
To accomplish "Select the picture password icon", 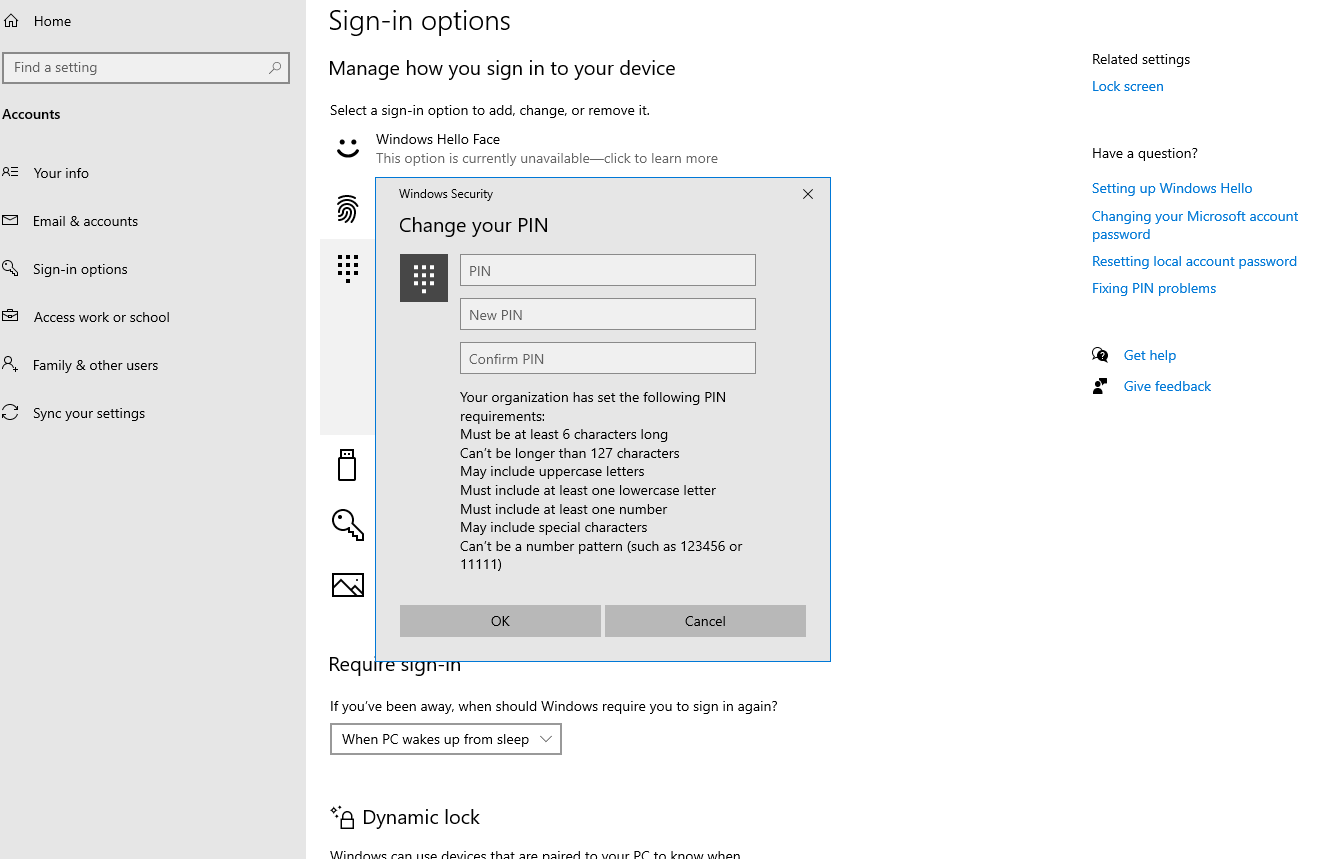I will click(x=347, y=584).
